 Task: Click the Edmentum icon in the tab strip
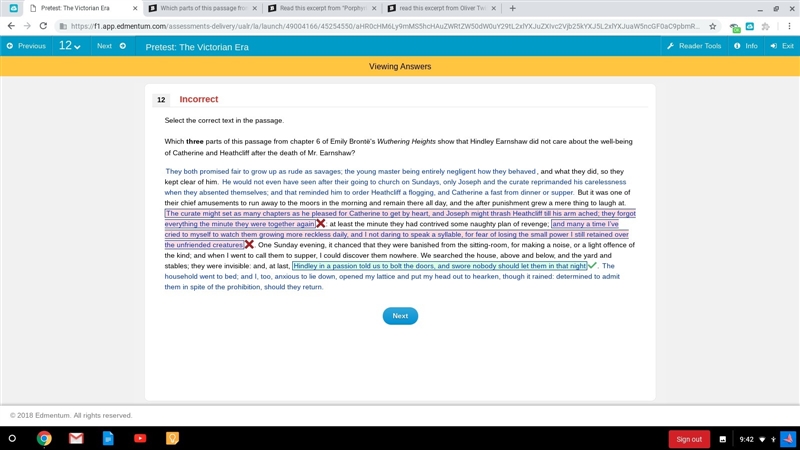pos(14,8)
